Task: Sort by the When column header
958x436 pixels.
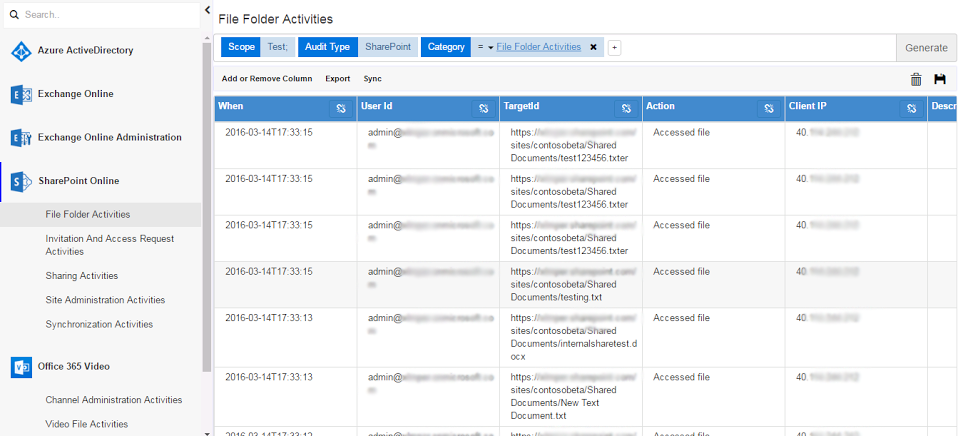Action: pyautogui.click(x=231, y=106)
